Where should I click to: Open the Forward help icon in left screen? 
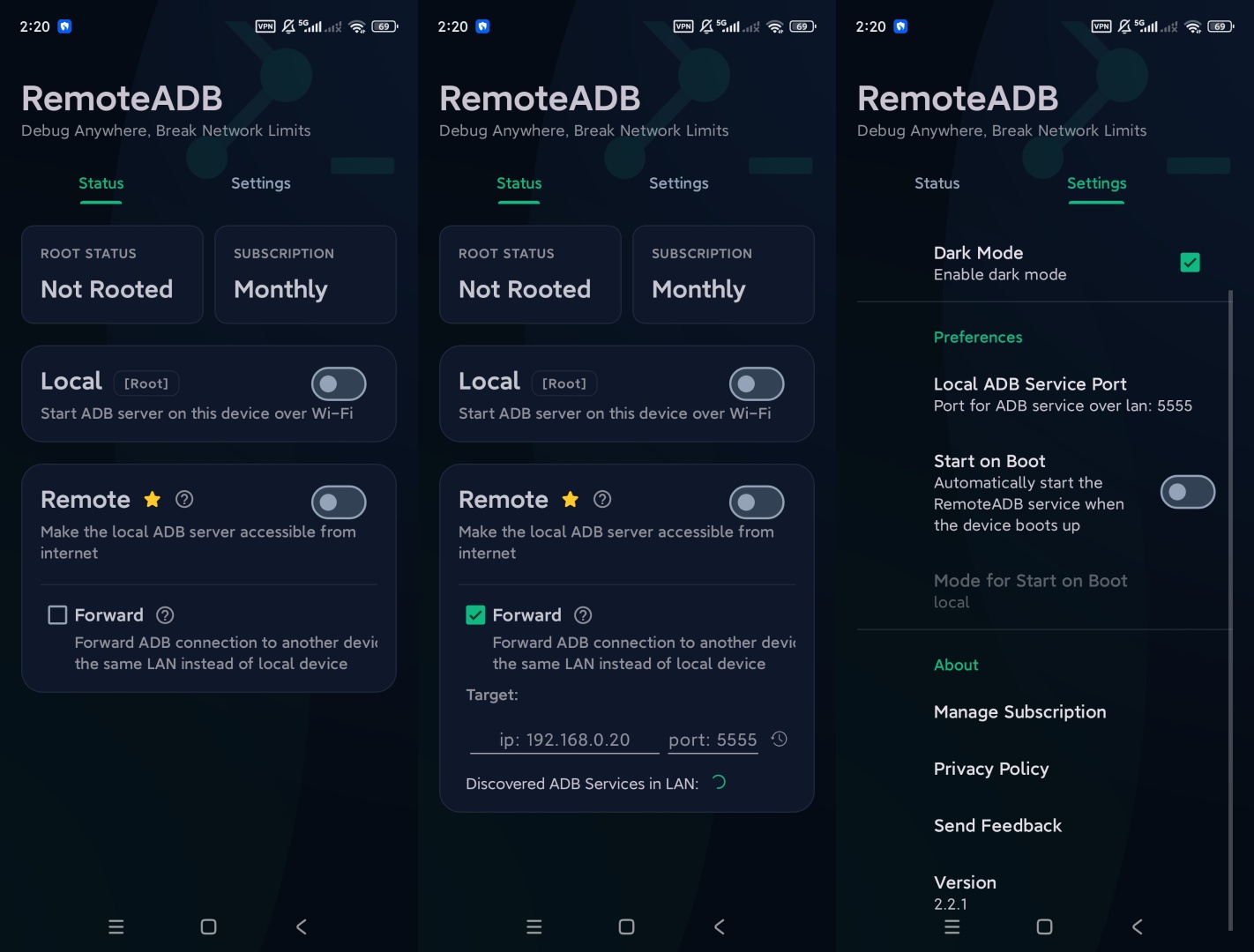(x=165, y=615)
